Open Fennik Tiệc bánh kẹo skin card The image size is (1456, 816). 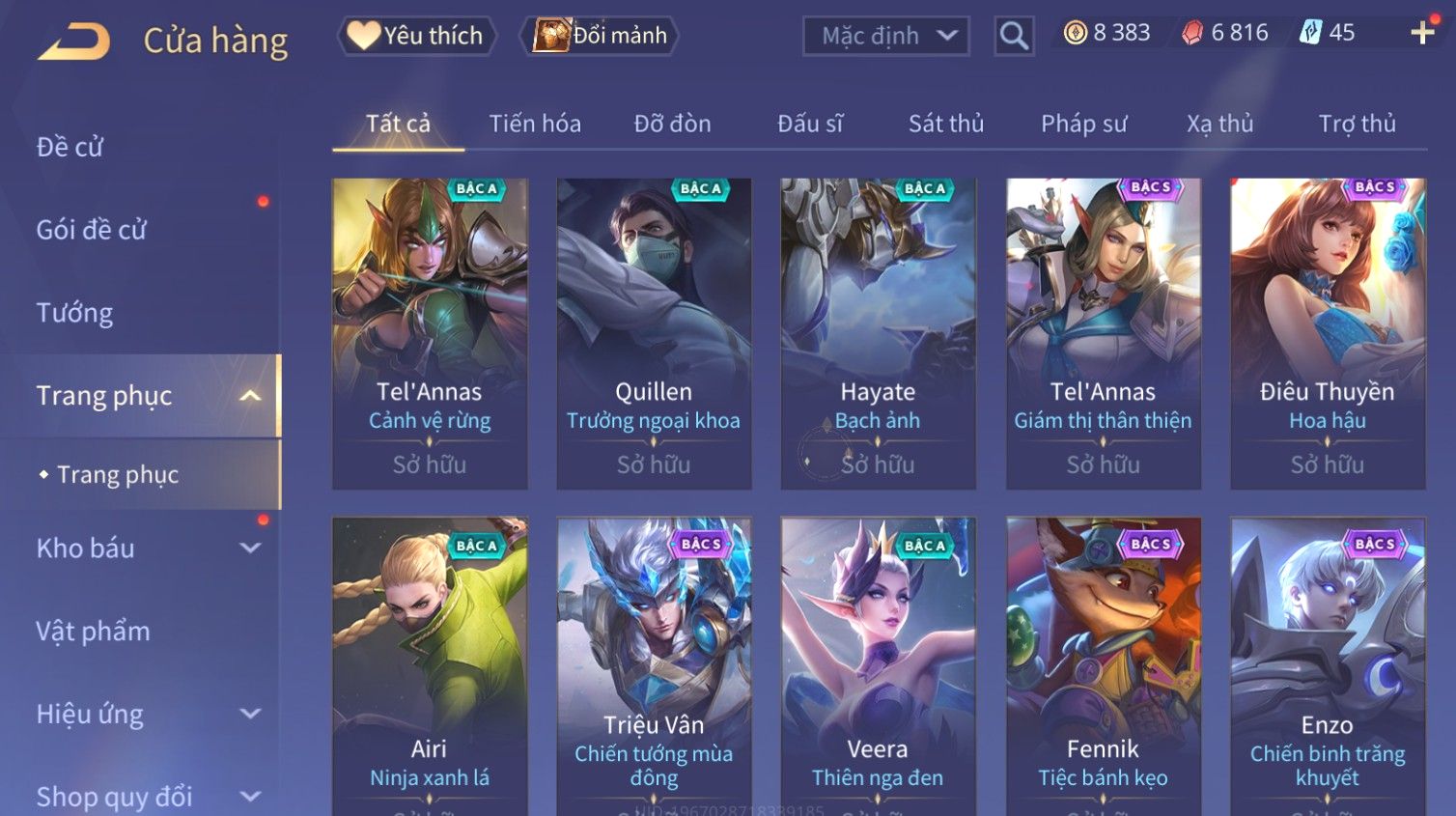pos(1104,666)
